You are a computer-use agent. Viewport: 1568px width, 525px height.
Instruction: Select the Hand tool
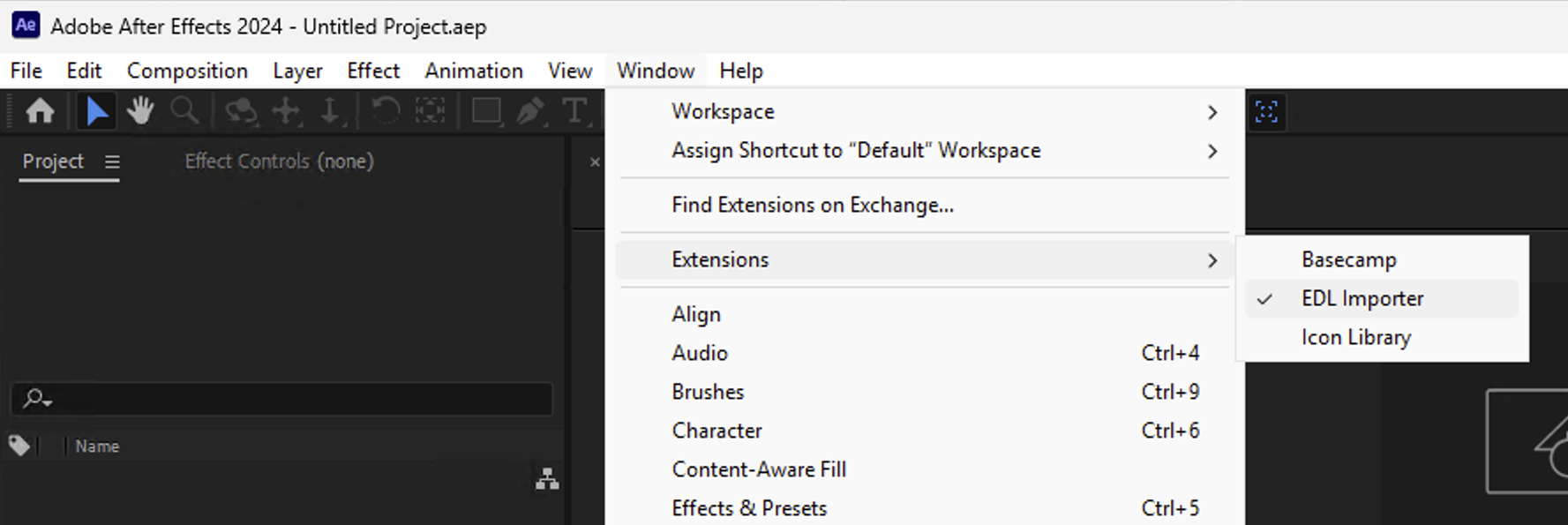(140, 111)
